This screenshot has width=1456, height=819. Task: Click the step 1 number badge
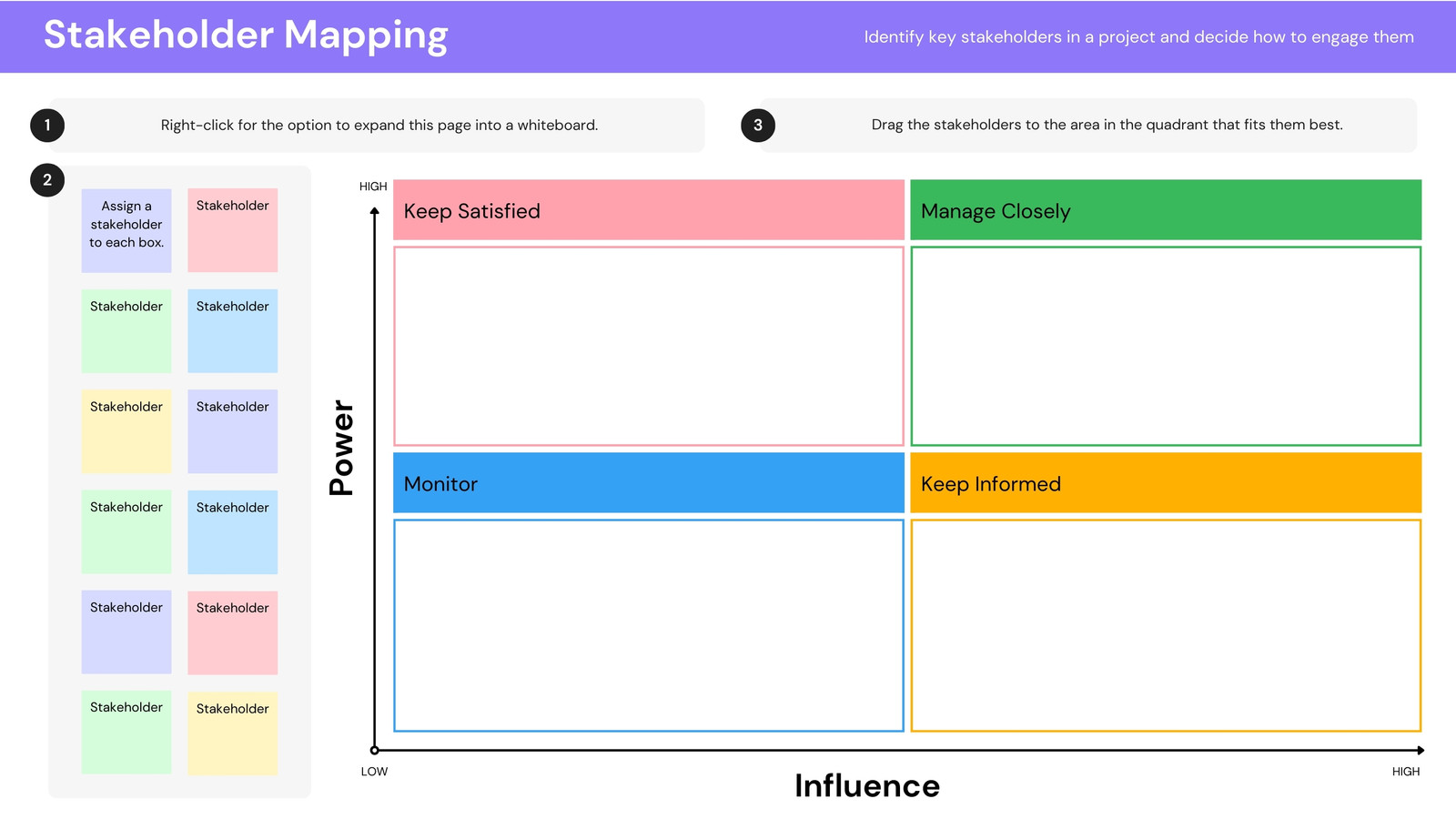pos(47,126)
